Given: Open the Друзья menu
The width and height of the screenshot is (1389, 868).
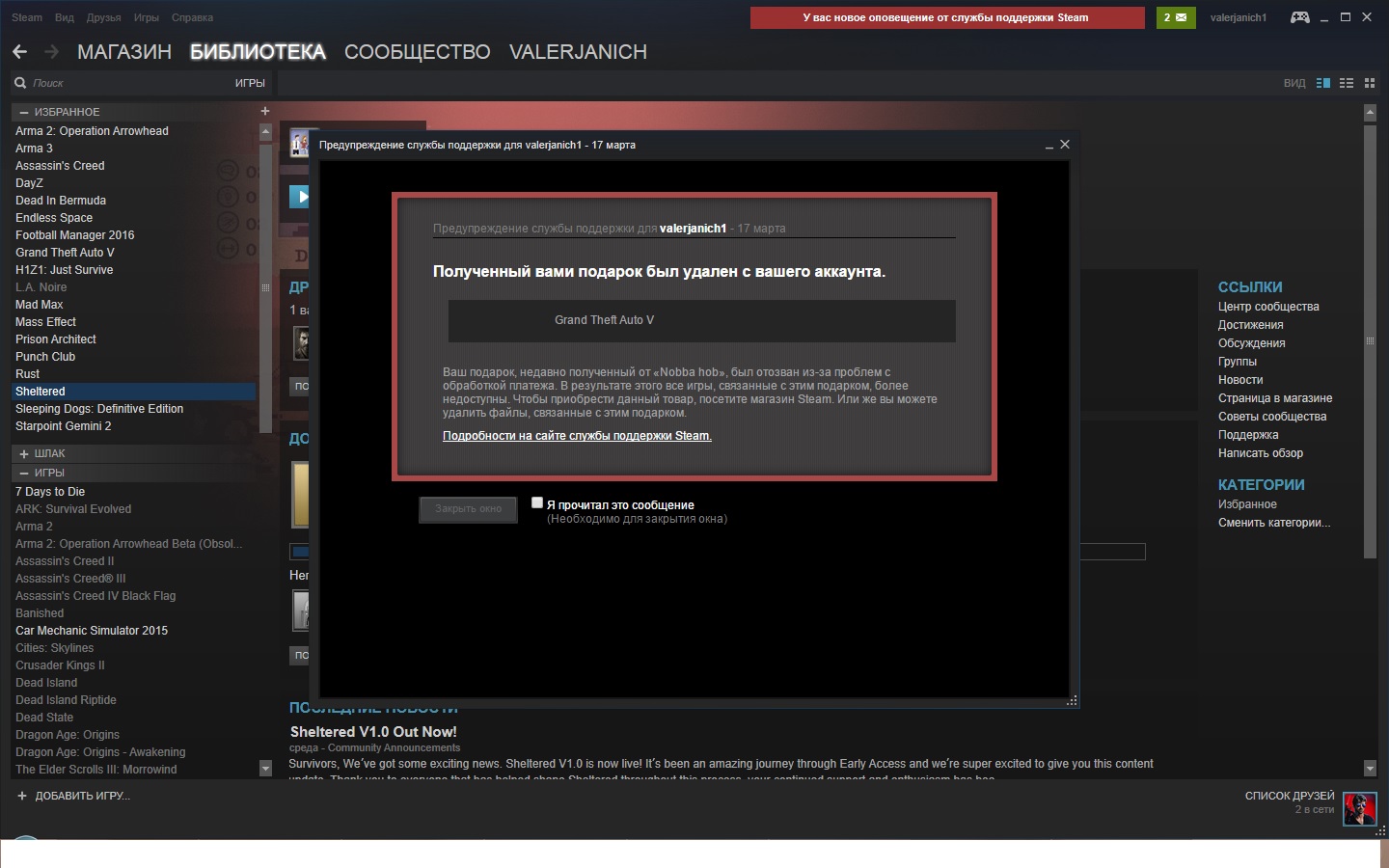Looking at the screenshot, I should tap(103, 17).
